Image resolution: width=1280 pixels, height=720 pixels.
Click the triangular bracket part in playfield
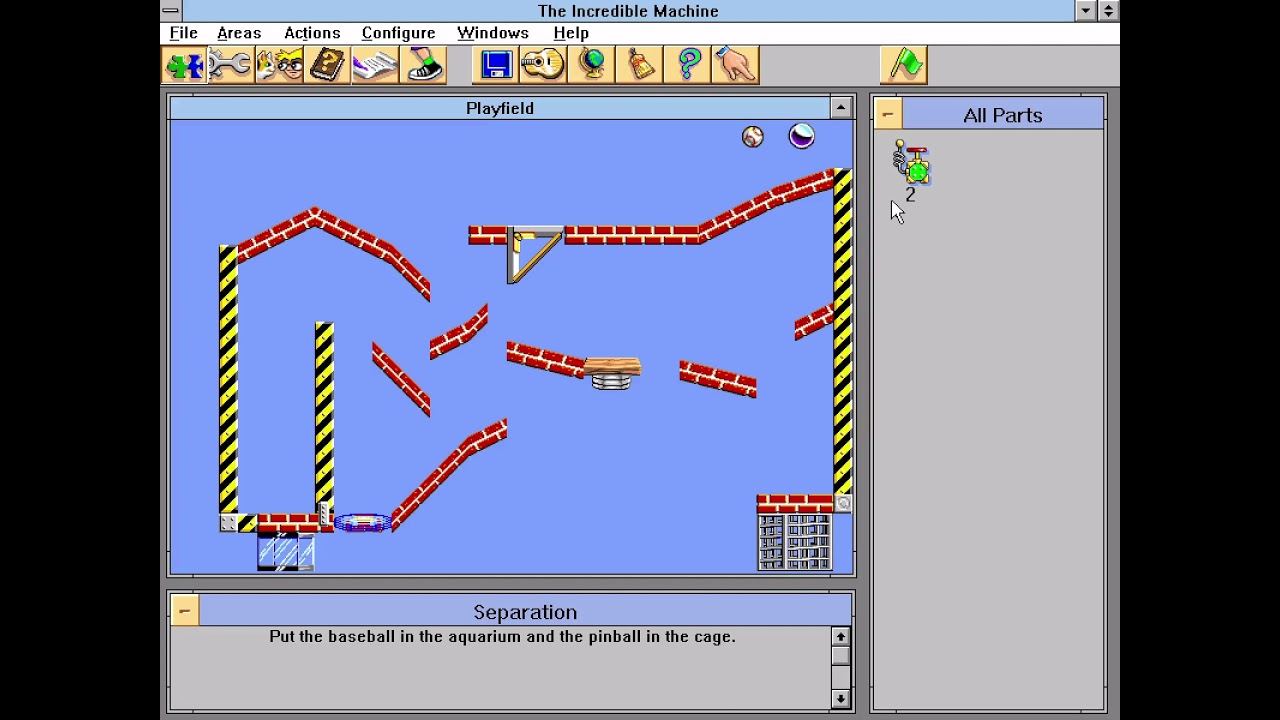coord(534,256)
